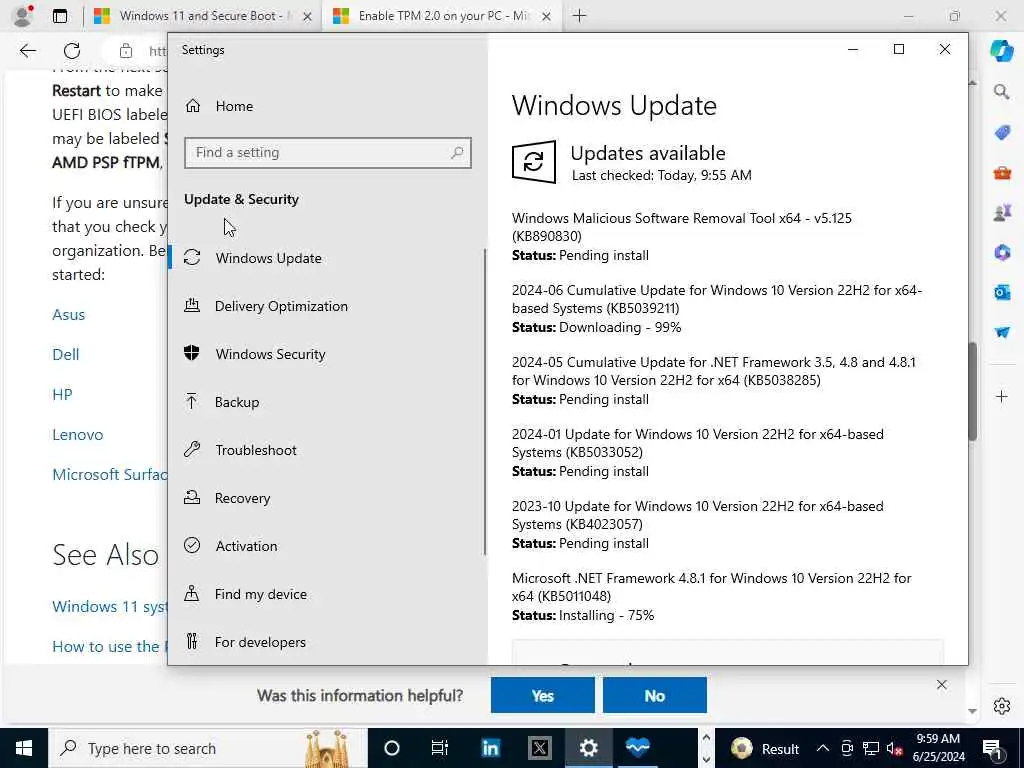Close the Enable TPM 2.0 tab

[x=547, y=17]
